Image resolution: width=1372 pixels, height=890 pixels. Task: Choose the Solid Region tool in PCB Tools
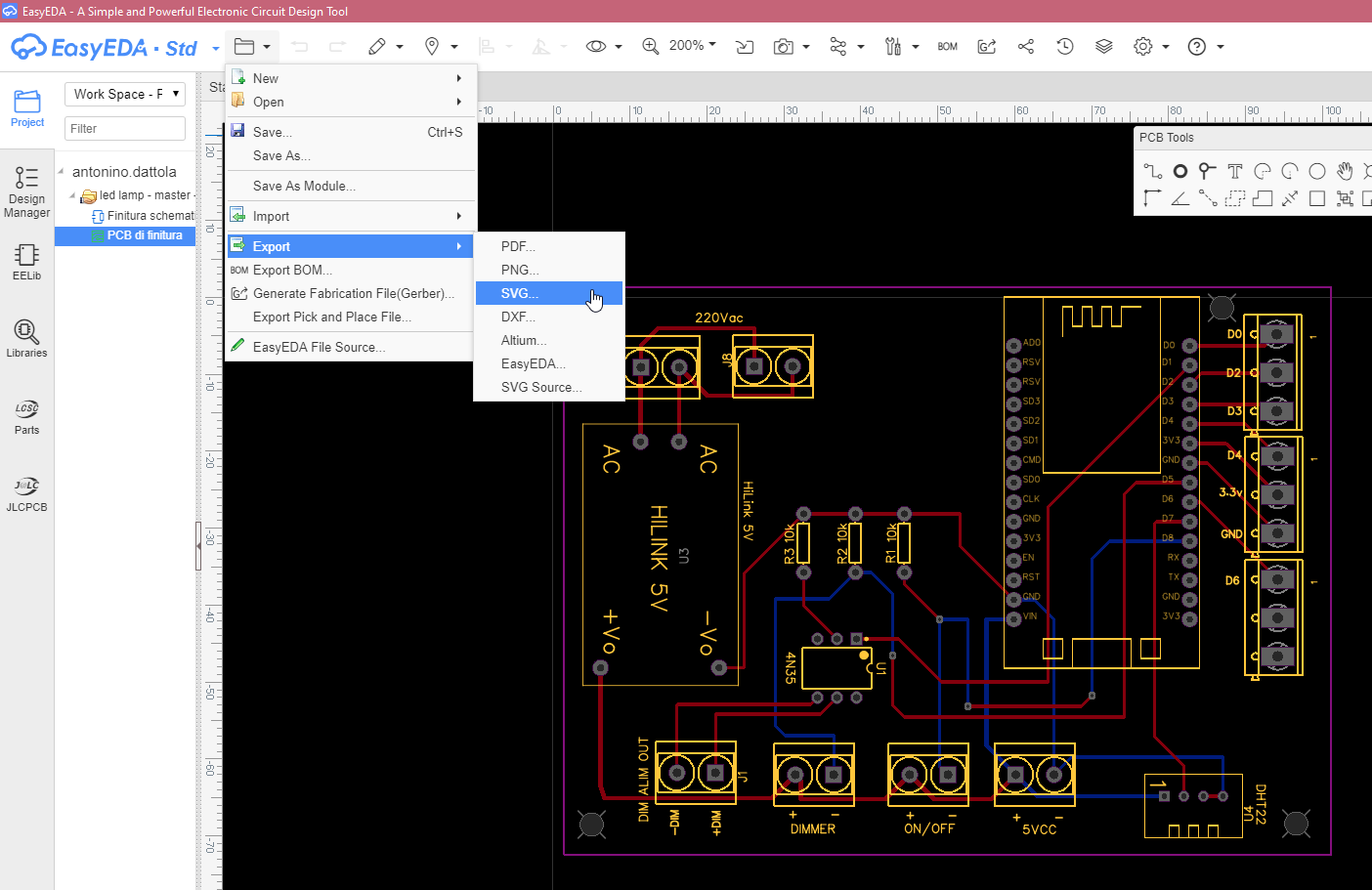1263,198
